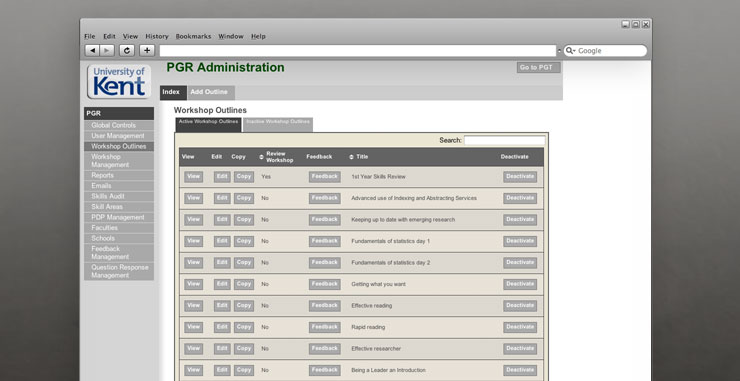
Task: Open Feedback Management in the sidebar
Action: point(119,253)
